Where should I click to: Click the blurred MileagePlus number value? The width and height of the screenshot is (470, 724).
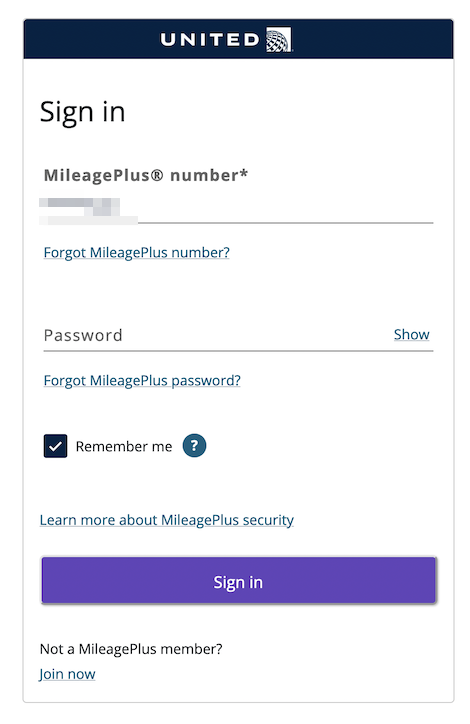[x=88, y=211]
